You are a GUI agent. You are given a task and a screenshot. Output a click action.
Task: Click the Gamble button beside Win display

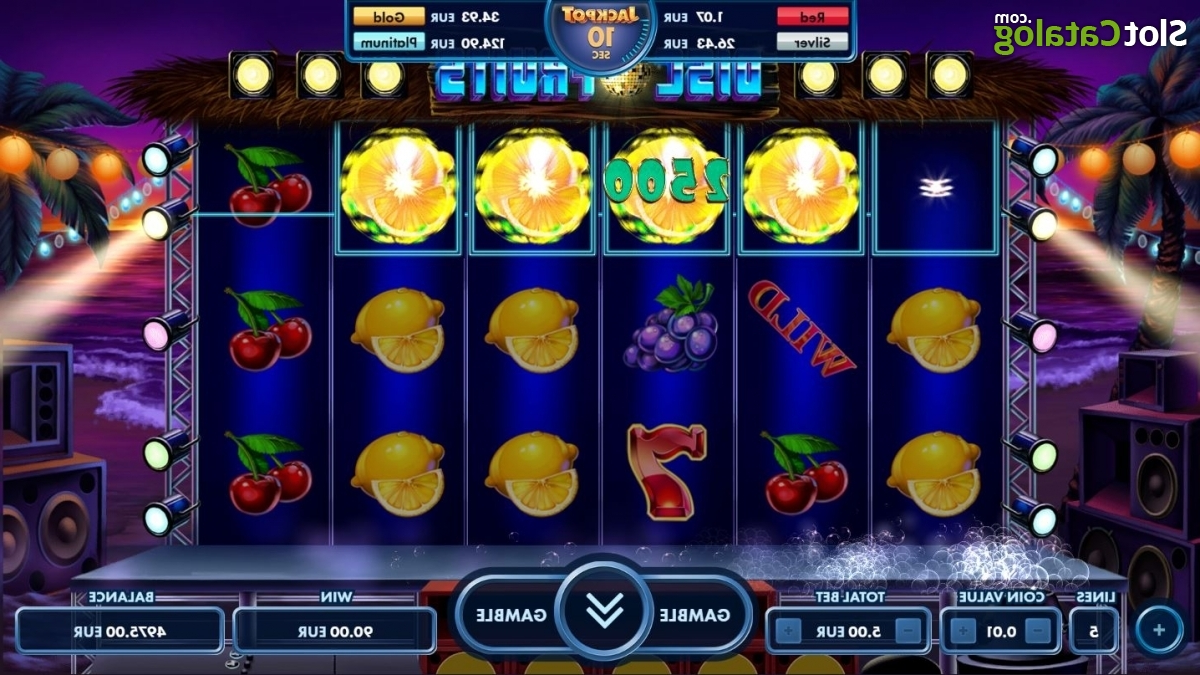[512, 614]
